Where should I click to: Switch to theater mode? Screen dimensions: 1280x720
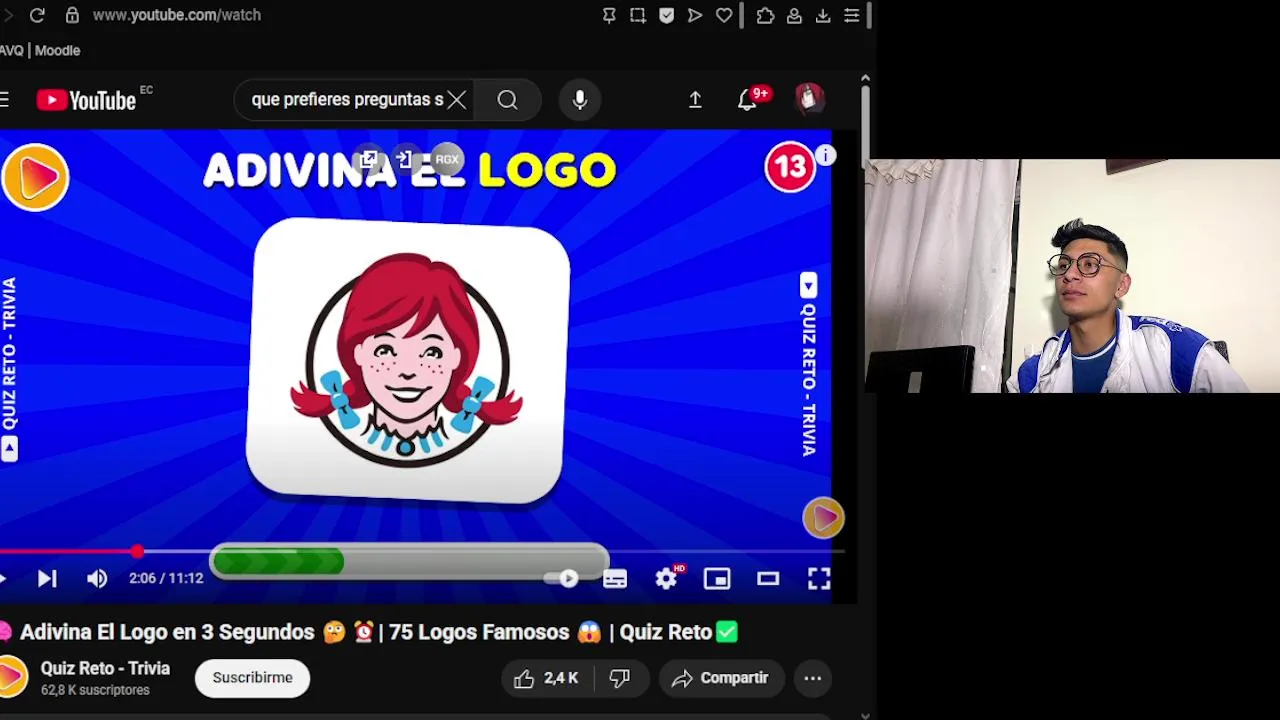pos(768,578)
